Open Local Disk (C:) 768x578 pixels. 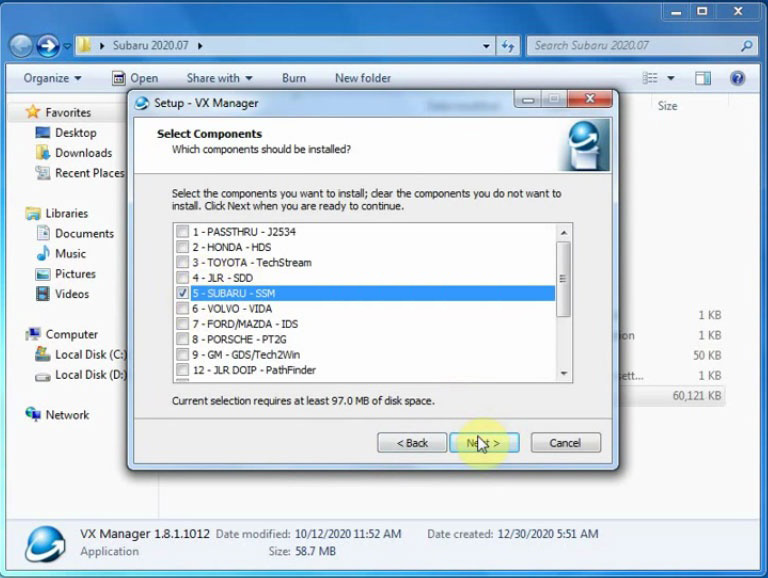coord(91,355)
